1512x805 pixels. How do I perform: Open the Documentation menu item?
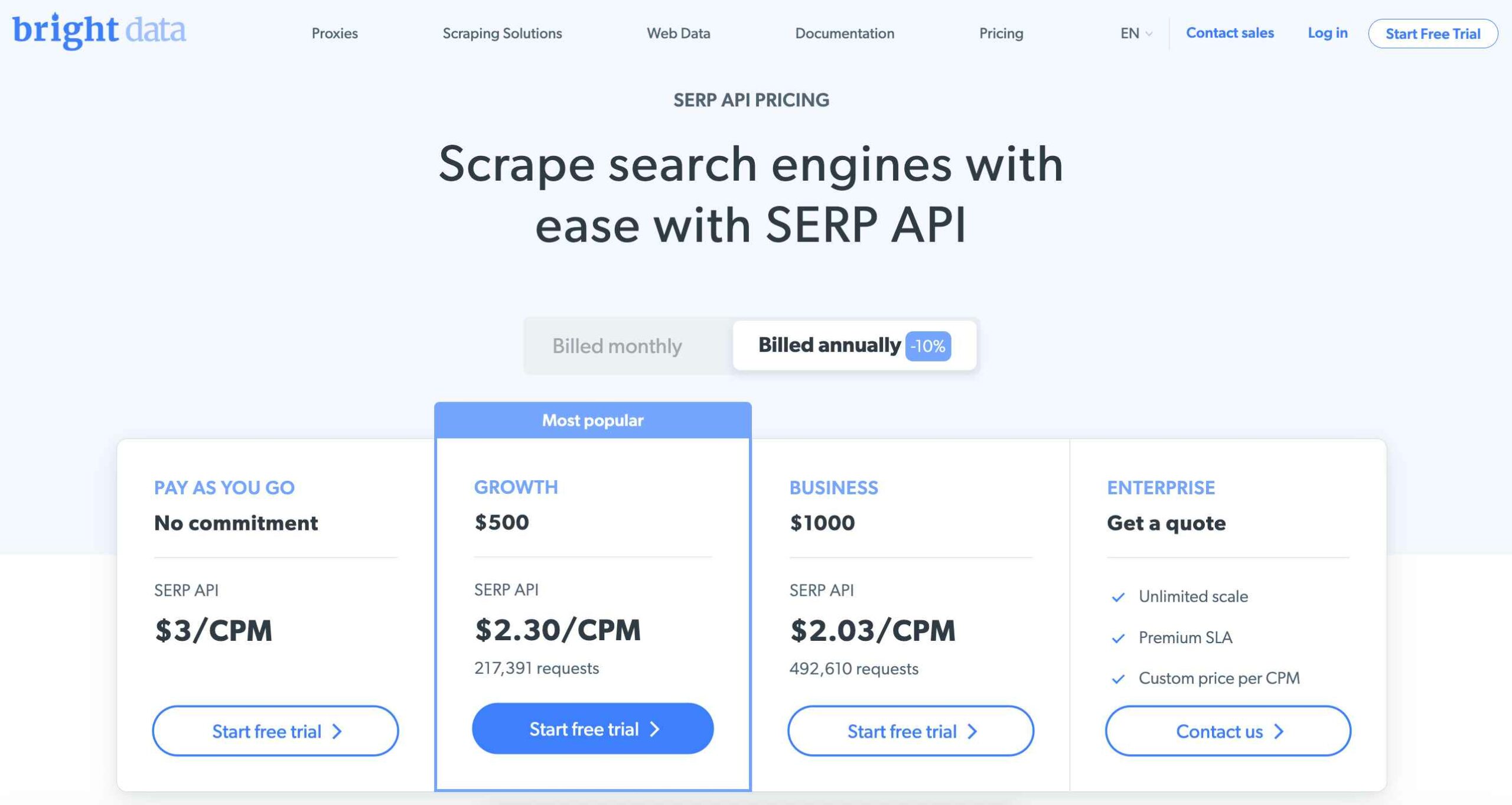coord(844,33)
